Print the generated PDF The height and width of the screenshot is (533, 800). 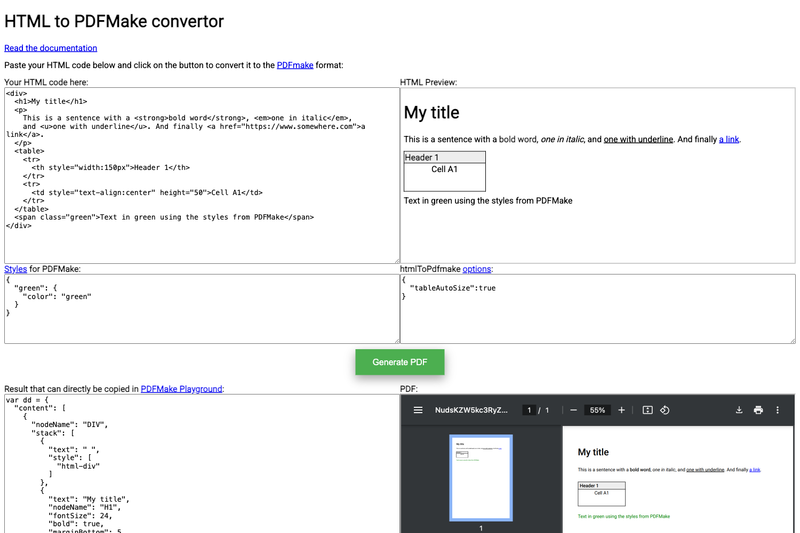click(x=758, y=410)
